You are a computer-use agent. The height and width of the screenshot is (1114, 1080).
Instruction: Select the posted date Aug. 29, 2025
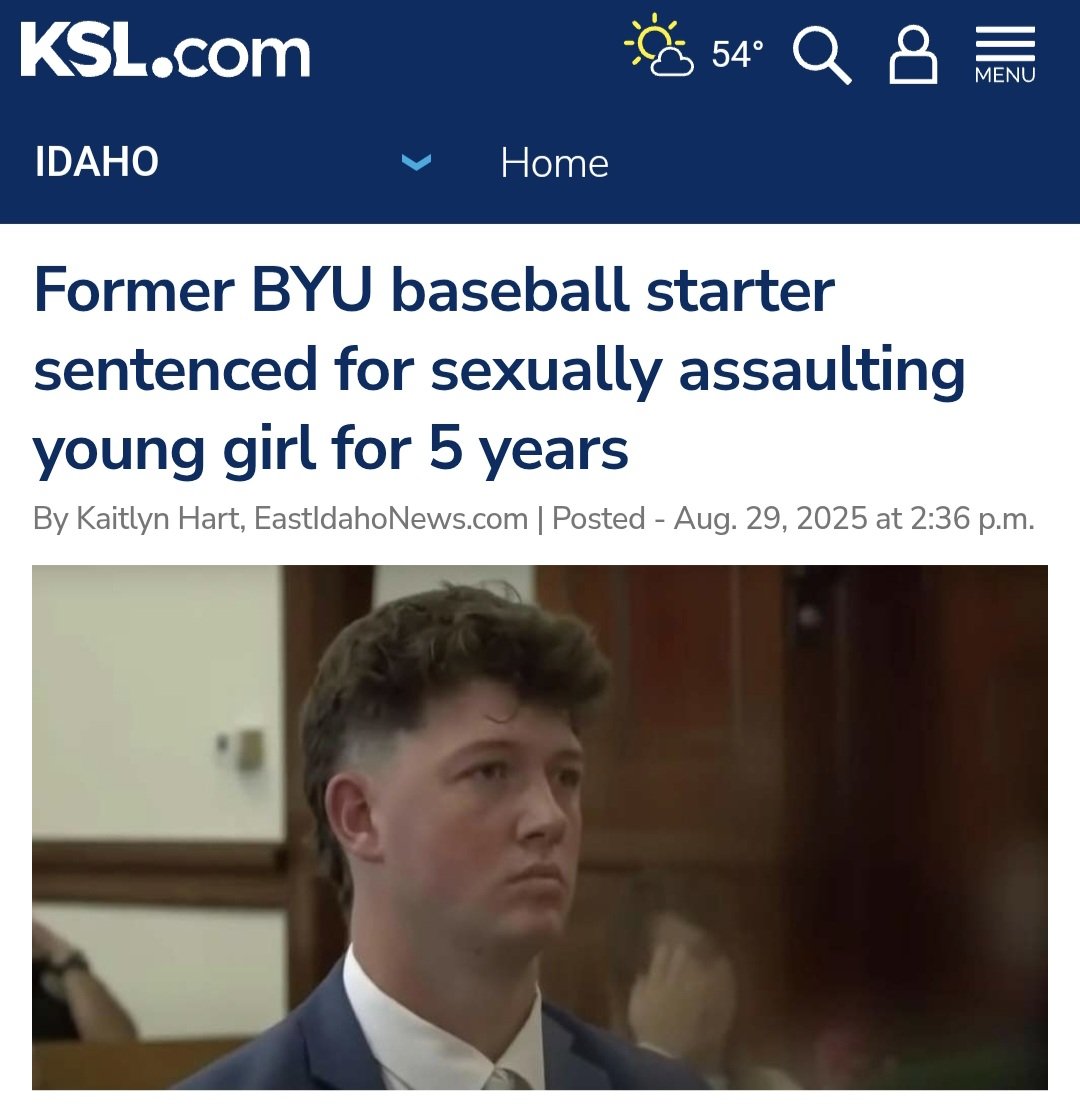point(770,518)
